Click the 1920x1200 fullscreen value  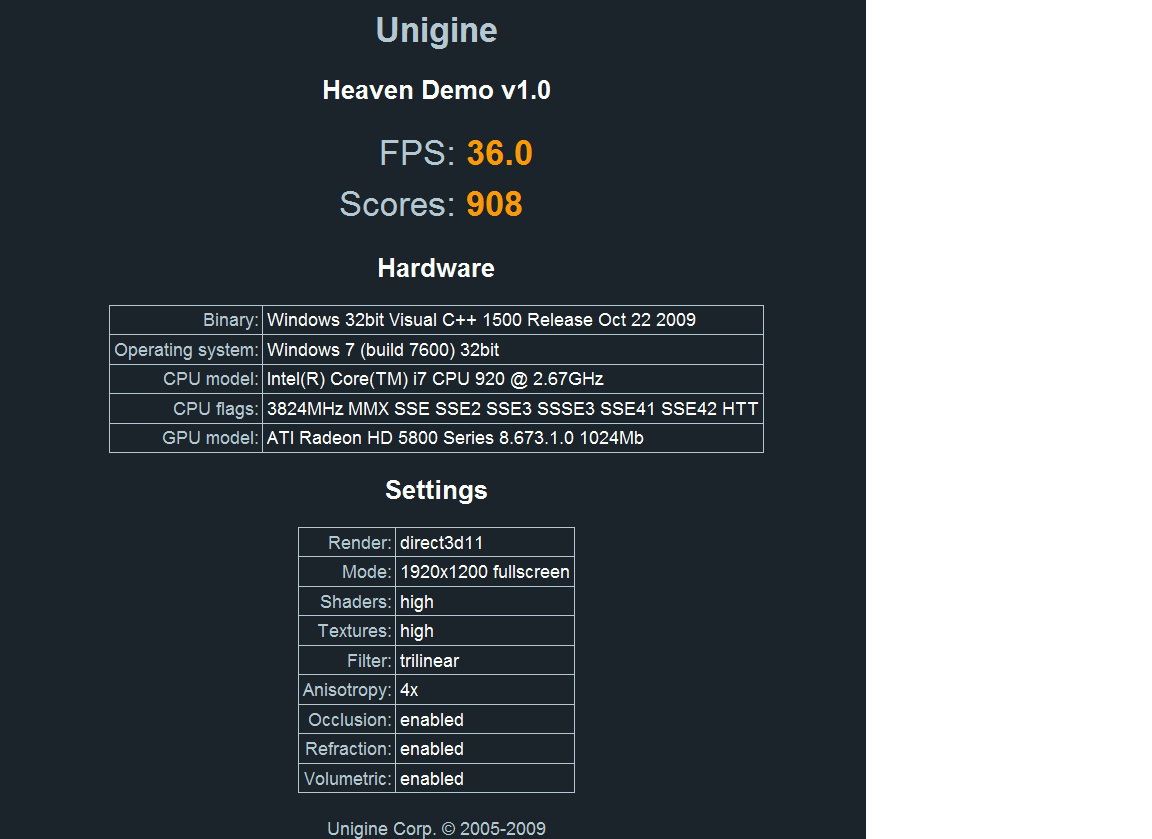[x=485, y=572]
